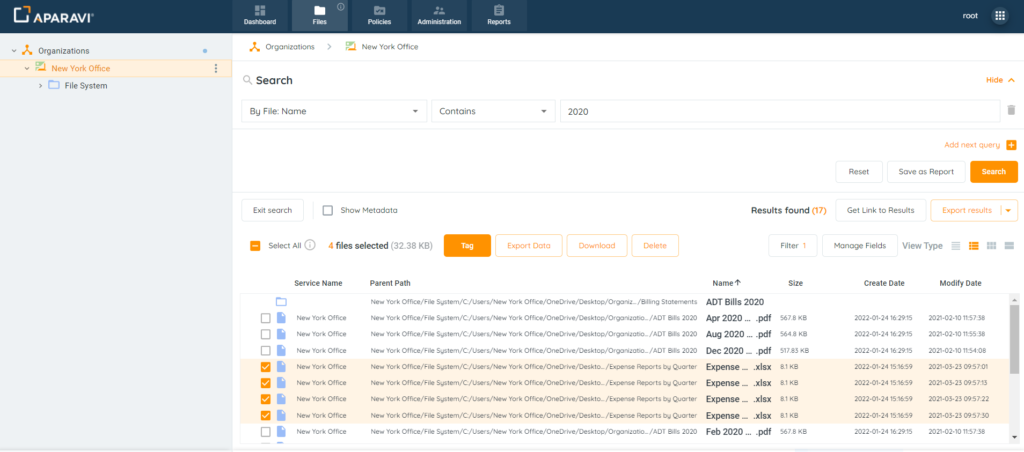Click the Select All info icon
This screenshot has height=452, width=1024.
point(310,245)
